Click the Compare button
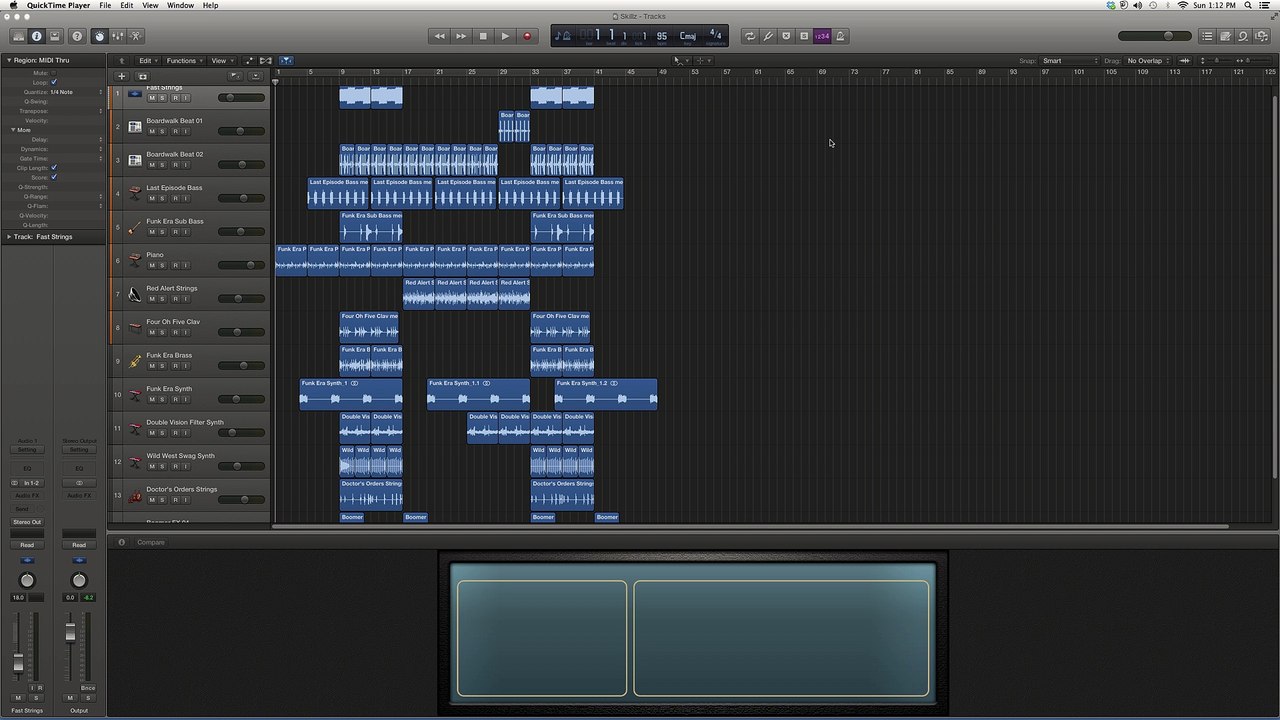 pyautogui.click(x=151, y=542)
